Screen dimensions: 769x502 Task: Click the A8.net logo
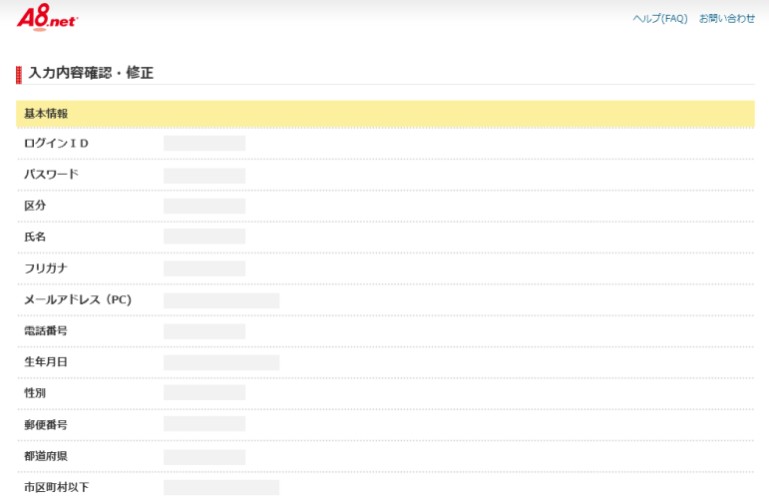tap(46, 18)
